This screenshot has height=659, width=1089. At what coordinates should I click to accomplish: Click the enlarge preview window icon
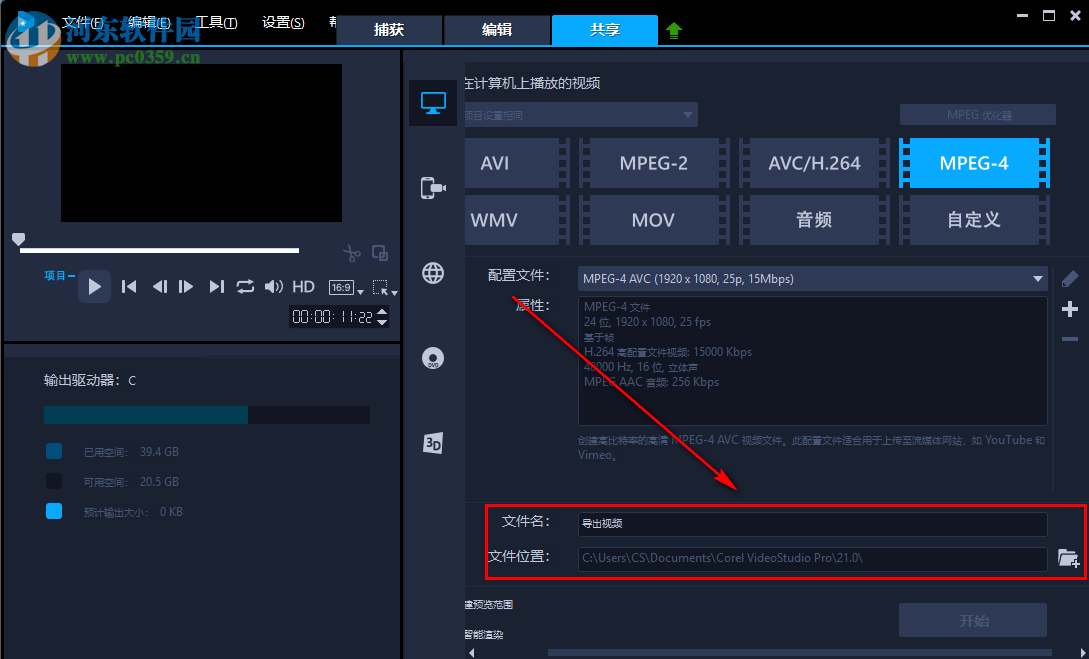(x=380, y=253)
